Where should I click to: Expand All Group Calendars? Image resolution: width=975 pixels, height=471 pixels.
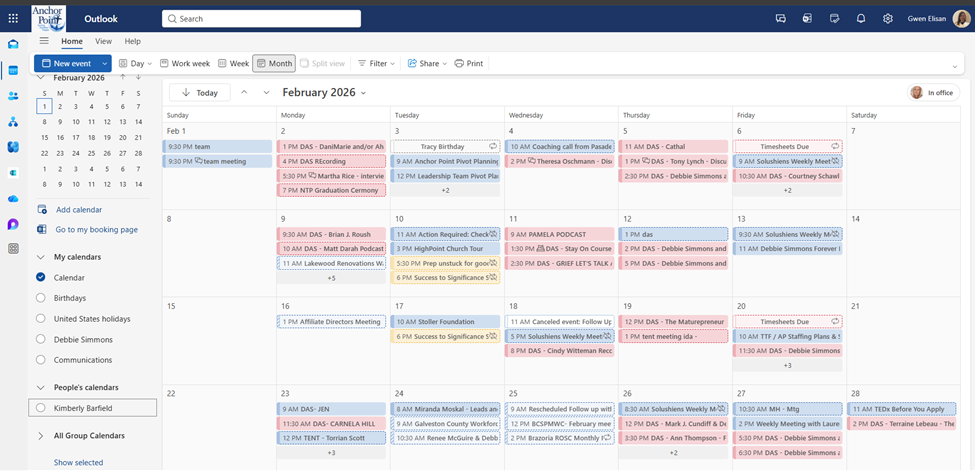pyautogui.click(x=41, y=436)
